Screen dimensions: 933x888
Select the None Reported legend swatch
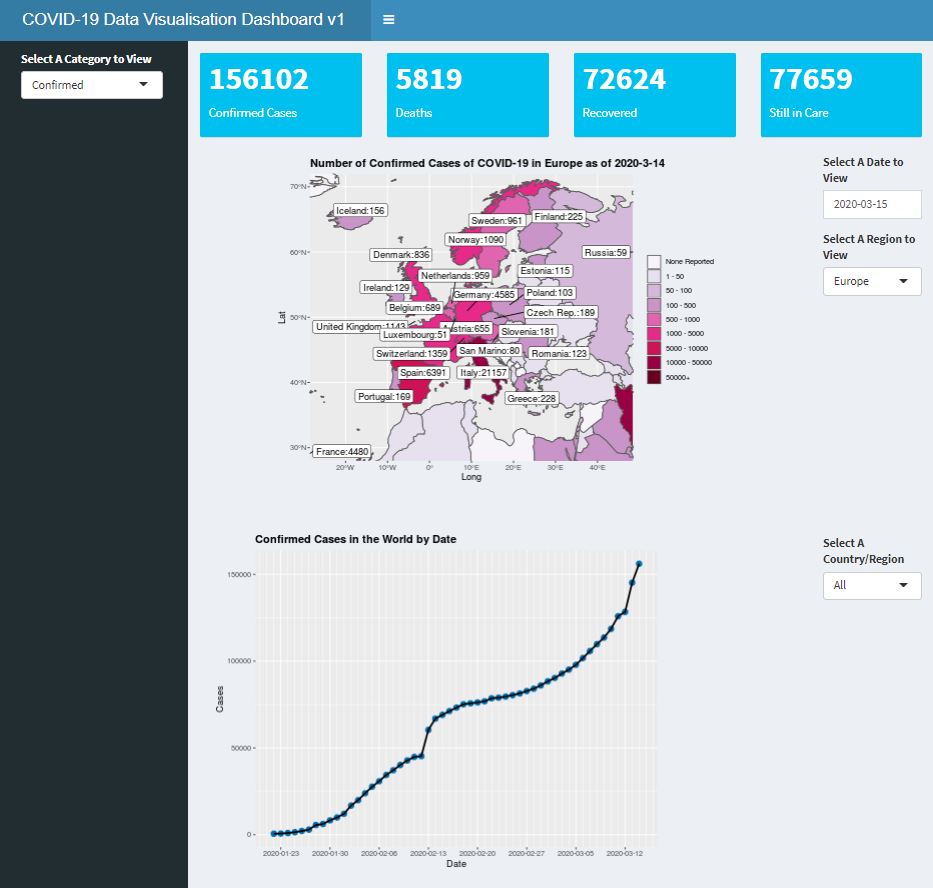654,261
